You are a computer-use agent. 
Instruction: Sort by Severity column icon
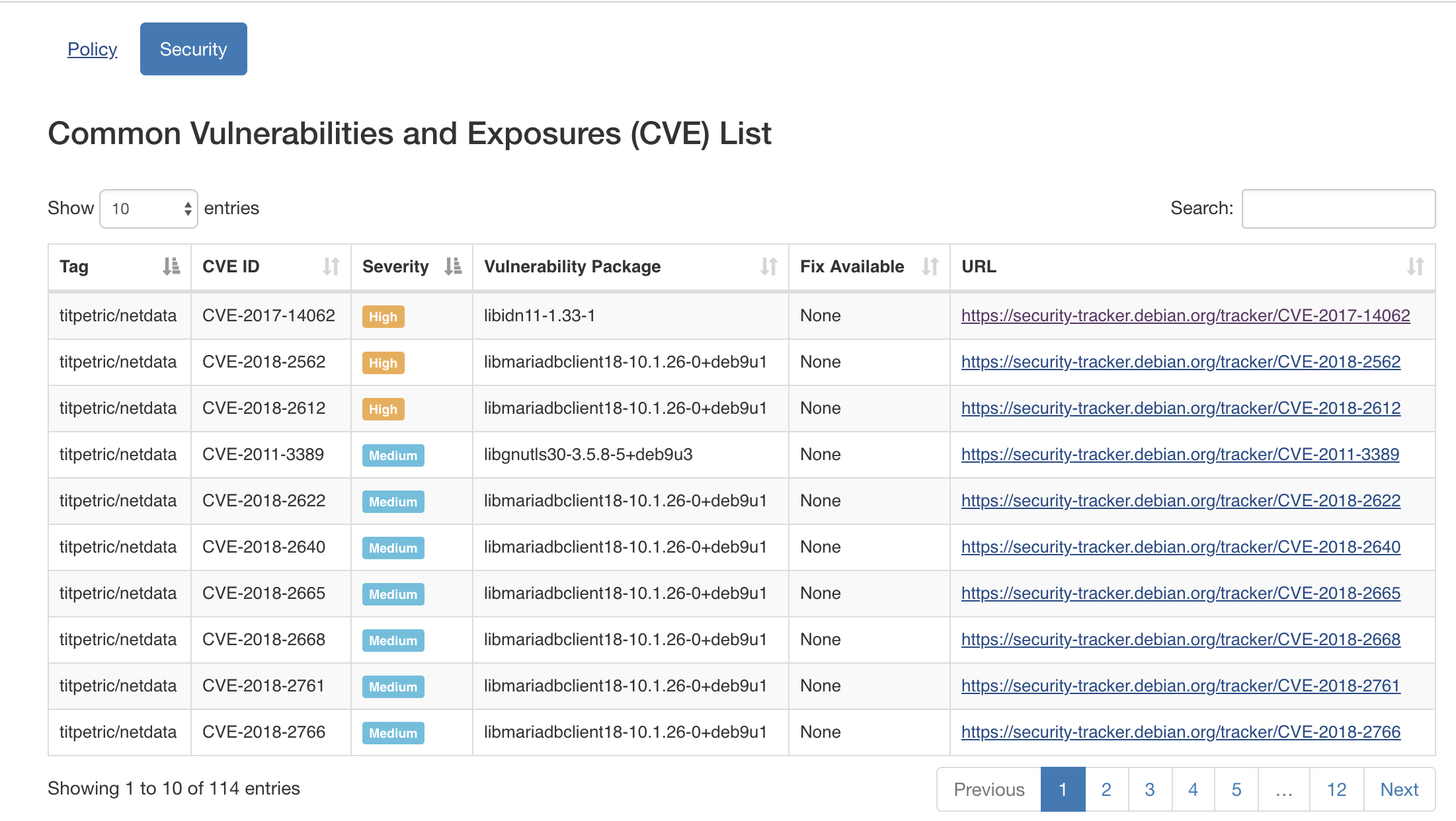(453, 266)
